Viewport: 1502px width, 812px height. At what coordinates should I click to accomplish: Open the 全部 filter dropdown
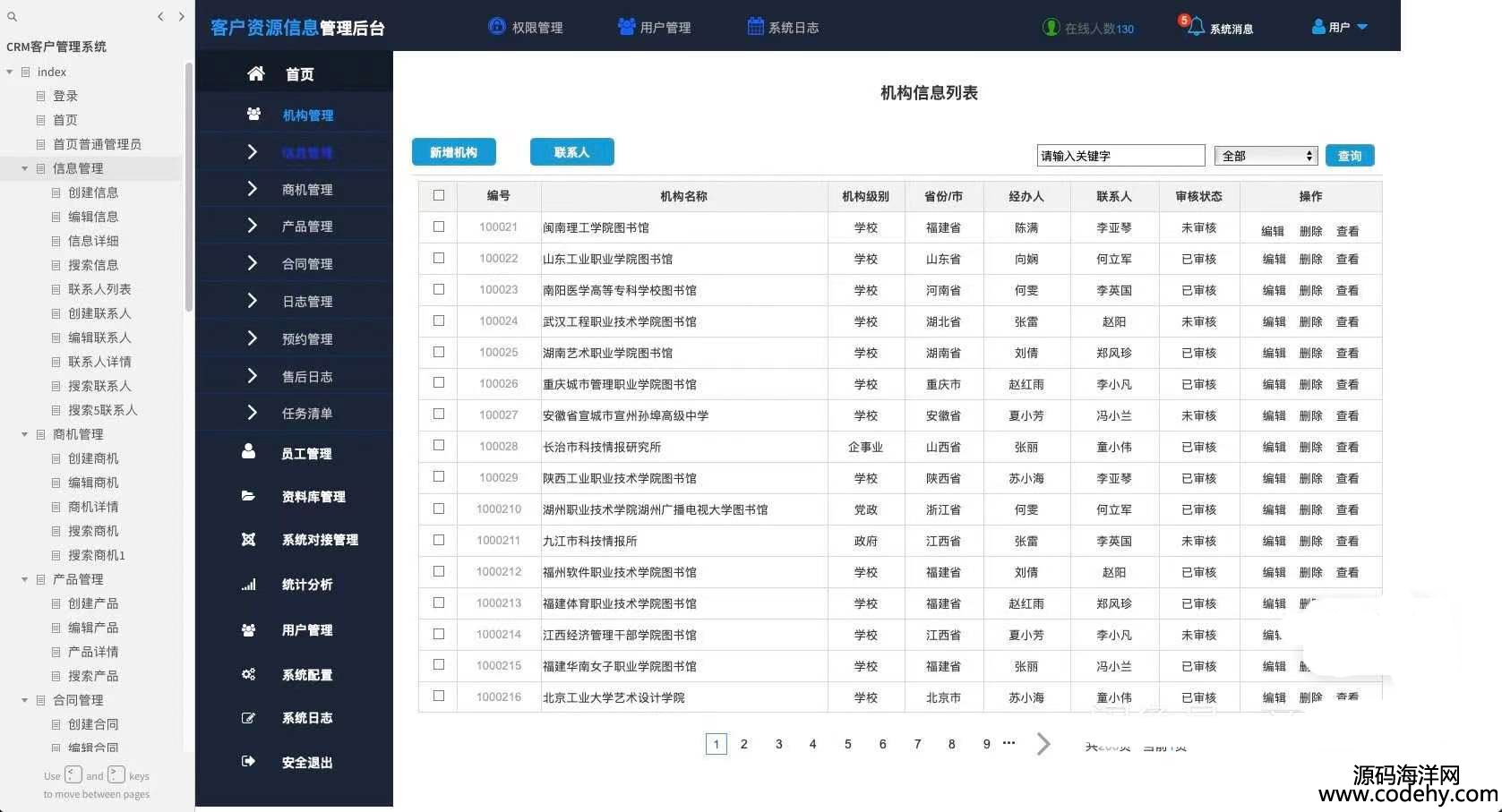pyautogui.click(x=1266, y=156)
